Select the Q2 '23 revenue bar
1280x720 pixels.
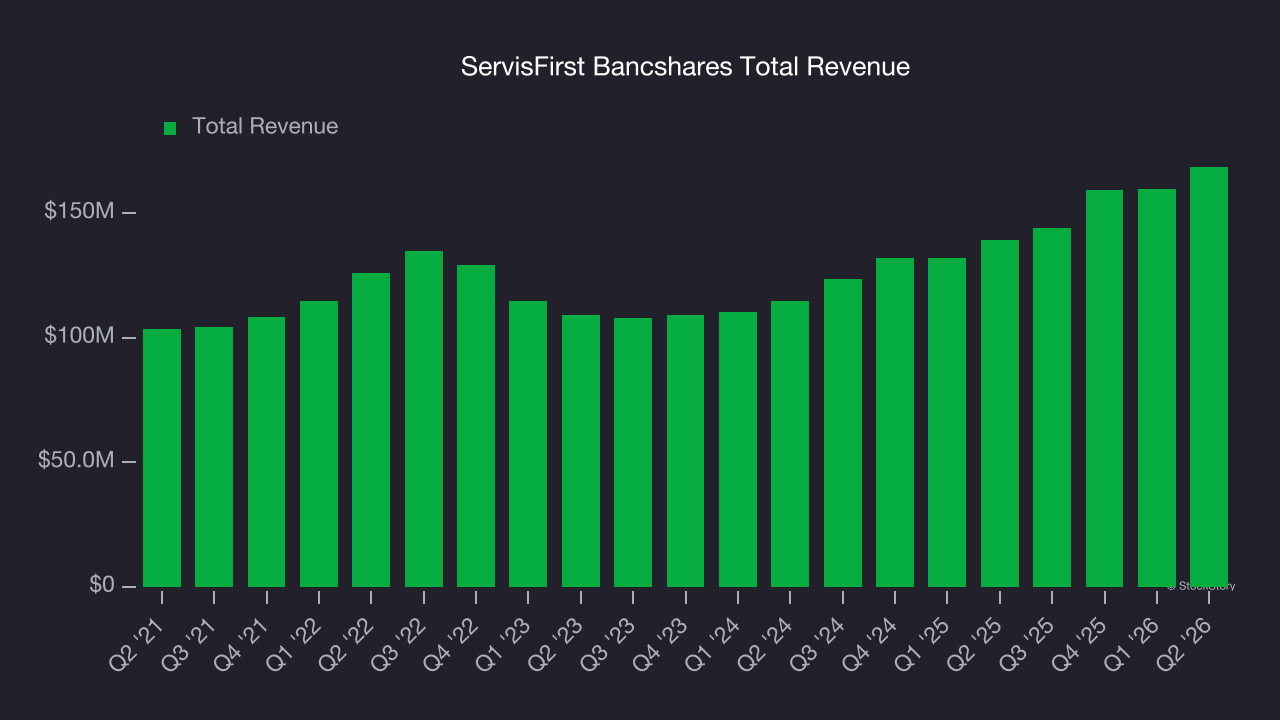point(581,451)
